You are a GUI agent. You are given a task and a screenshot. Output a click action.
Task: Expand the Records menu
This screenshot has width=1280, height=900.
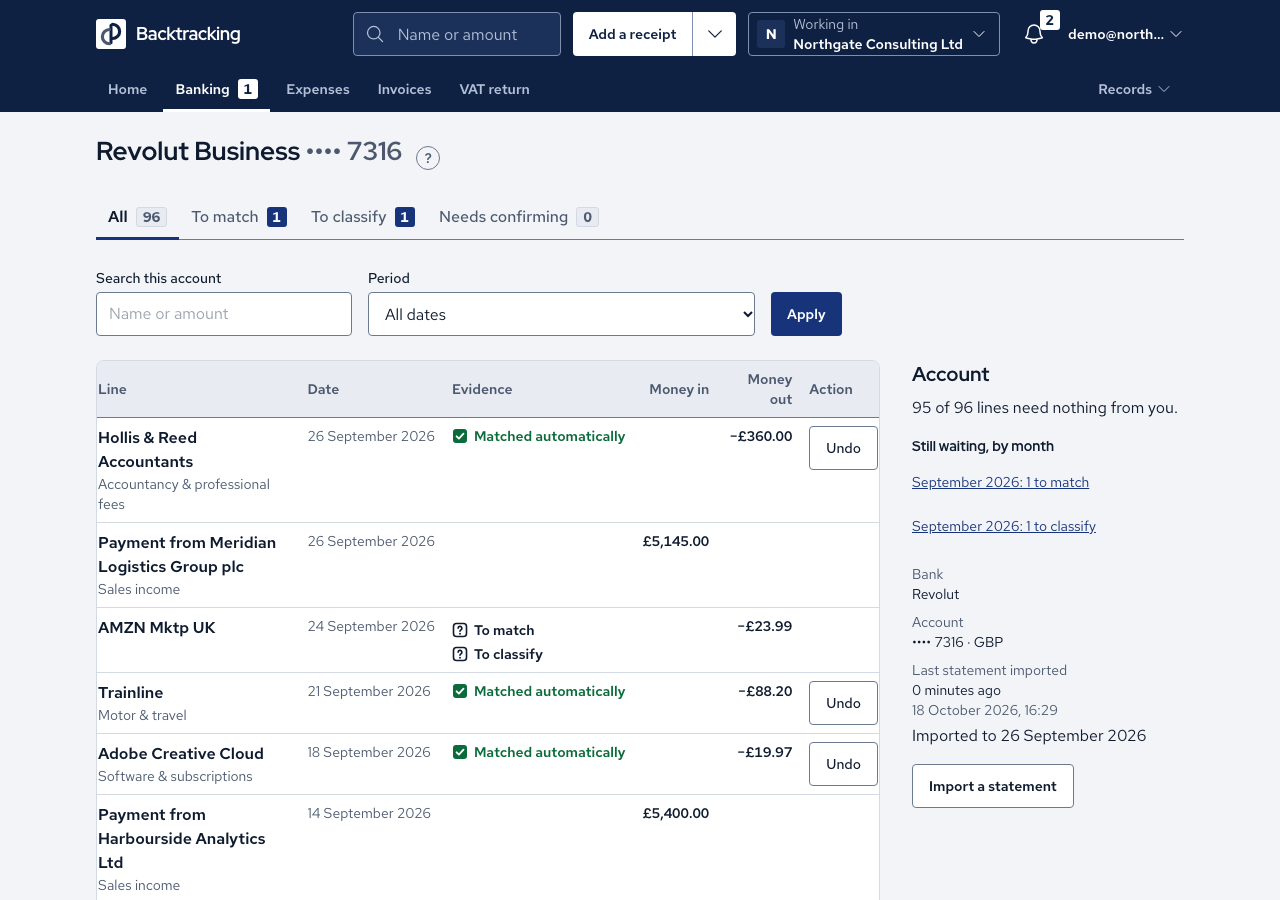coord(1134,89)
